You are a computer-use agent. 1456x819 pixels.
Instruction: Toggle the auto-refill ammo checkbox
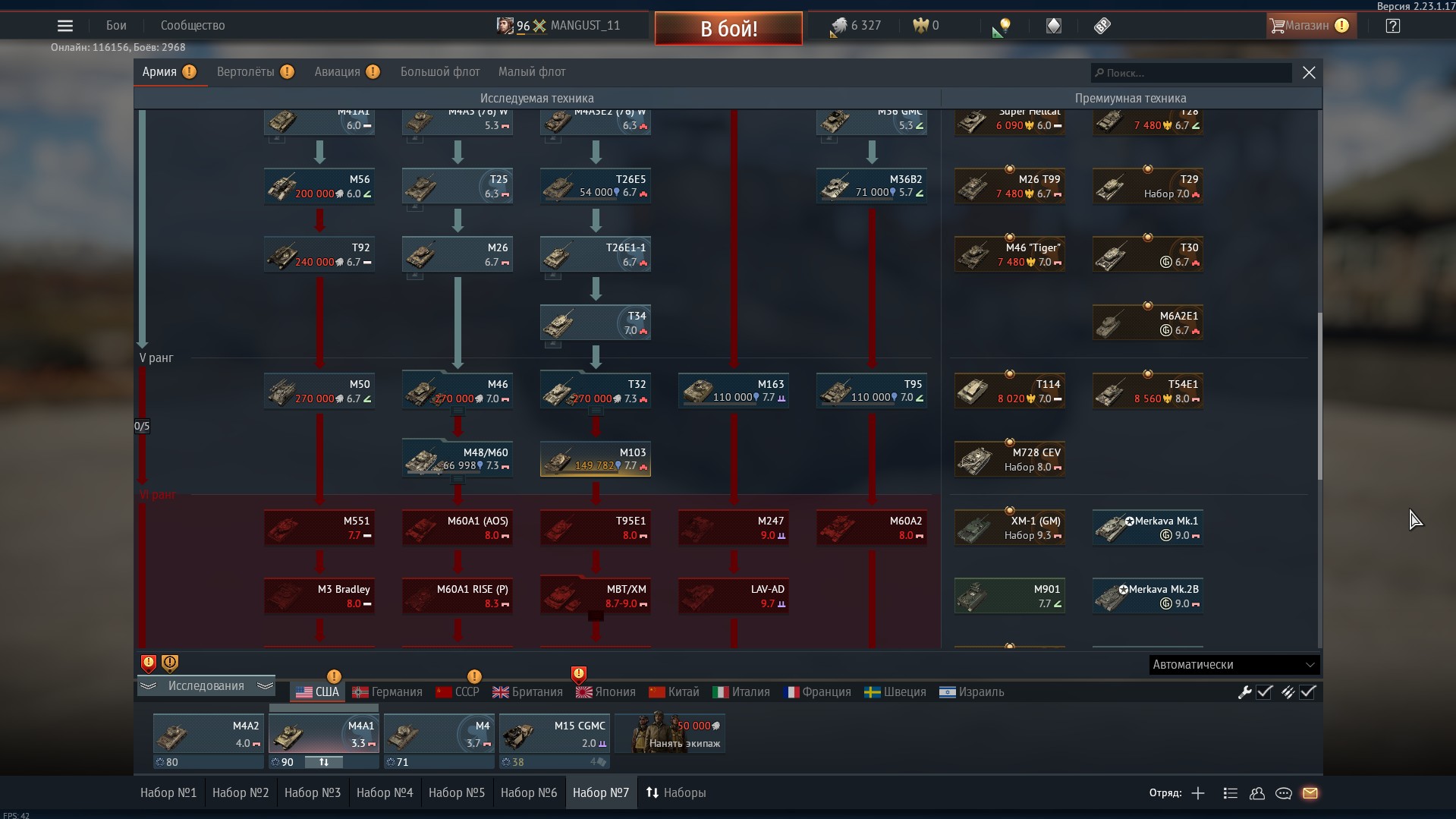(1307, 692)
